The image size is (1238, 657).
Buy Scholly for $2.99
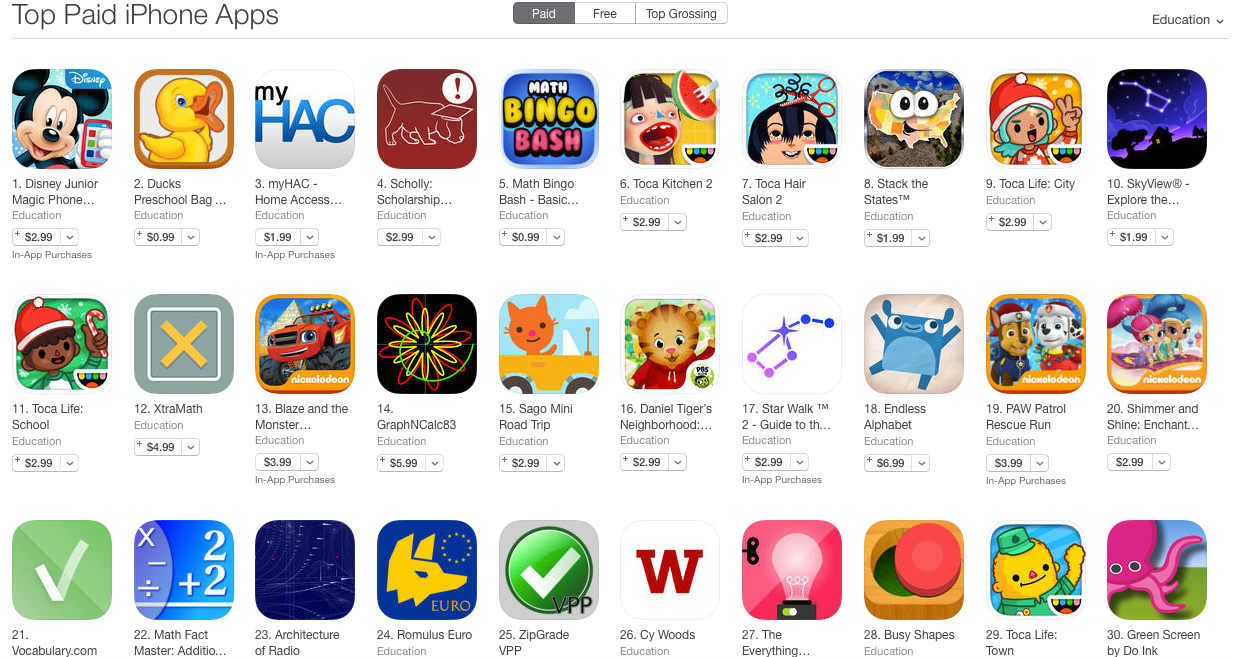point(400,237)
